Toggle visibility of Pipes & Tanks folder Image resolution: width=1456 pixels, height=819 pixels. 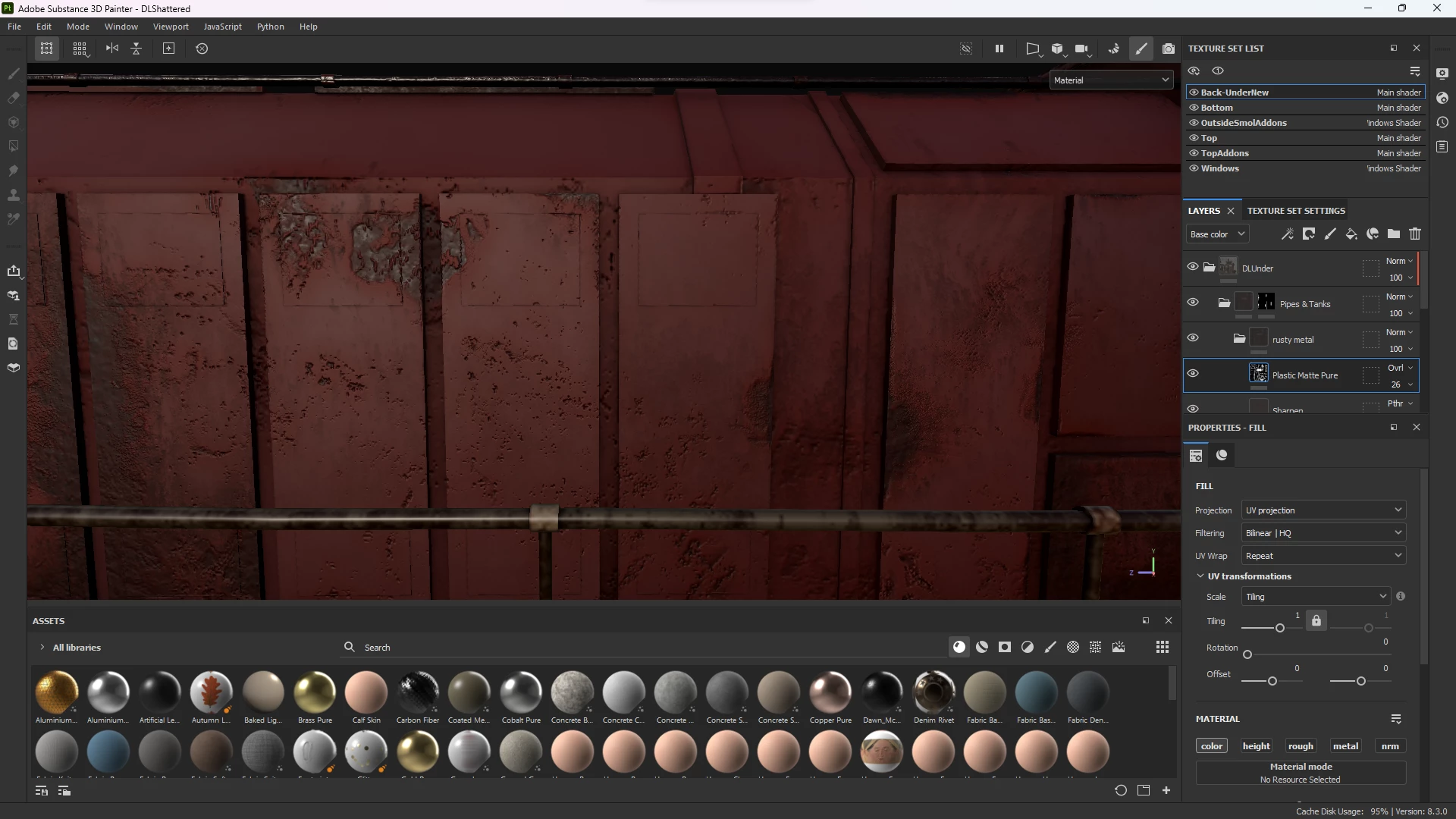1193,302
